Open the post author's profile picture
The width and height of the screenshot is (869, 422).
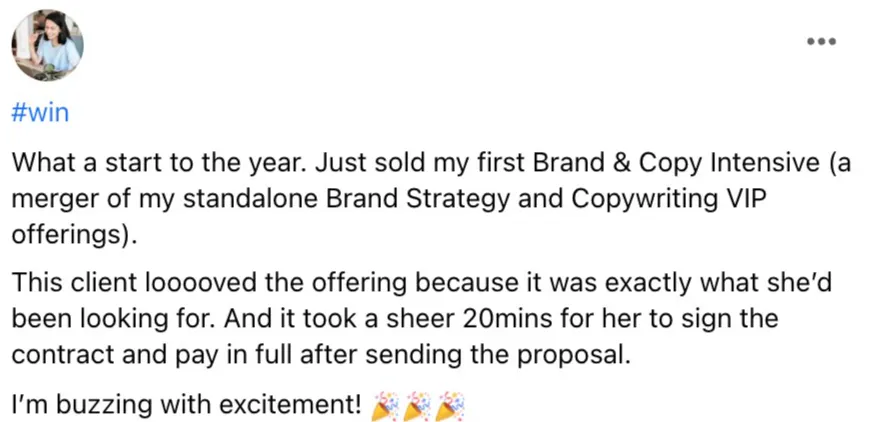47,45
